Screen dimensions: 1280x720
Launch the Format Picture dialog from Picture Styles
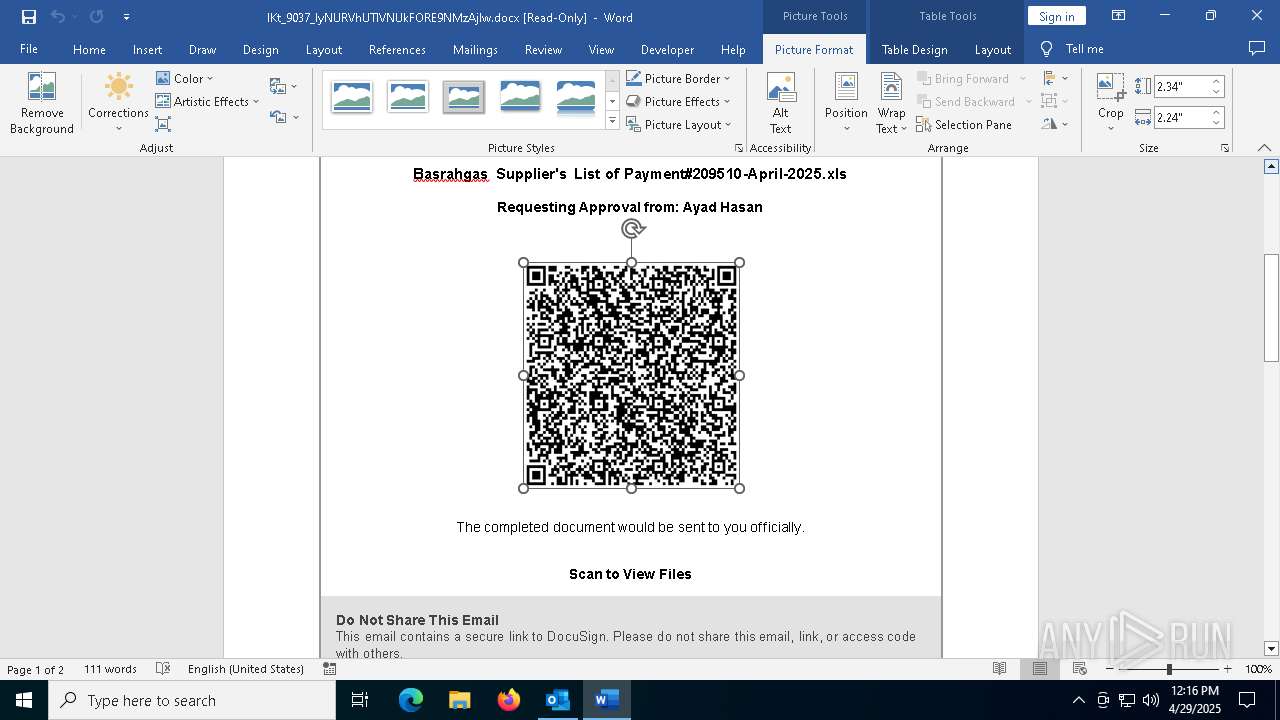pyautogui.click(x=739, y=148)
